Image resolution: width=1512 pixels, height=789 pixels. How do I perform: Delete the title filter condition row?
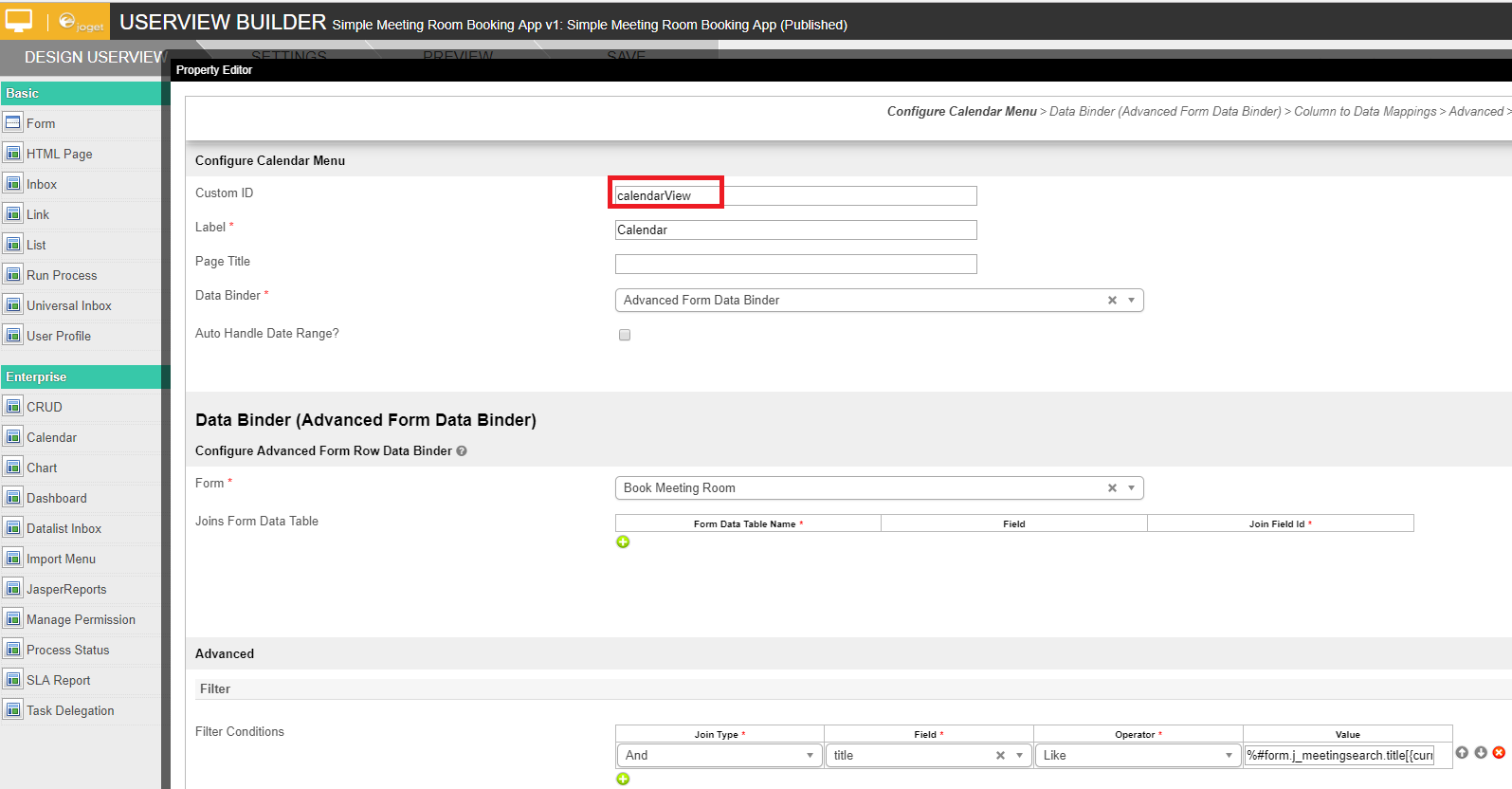pyautogui.click(x=1499, y=753)
